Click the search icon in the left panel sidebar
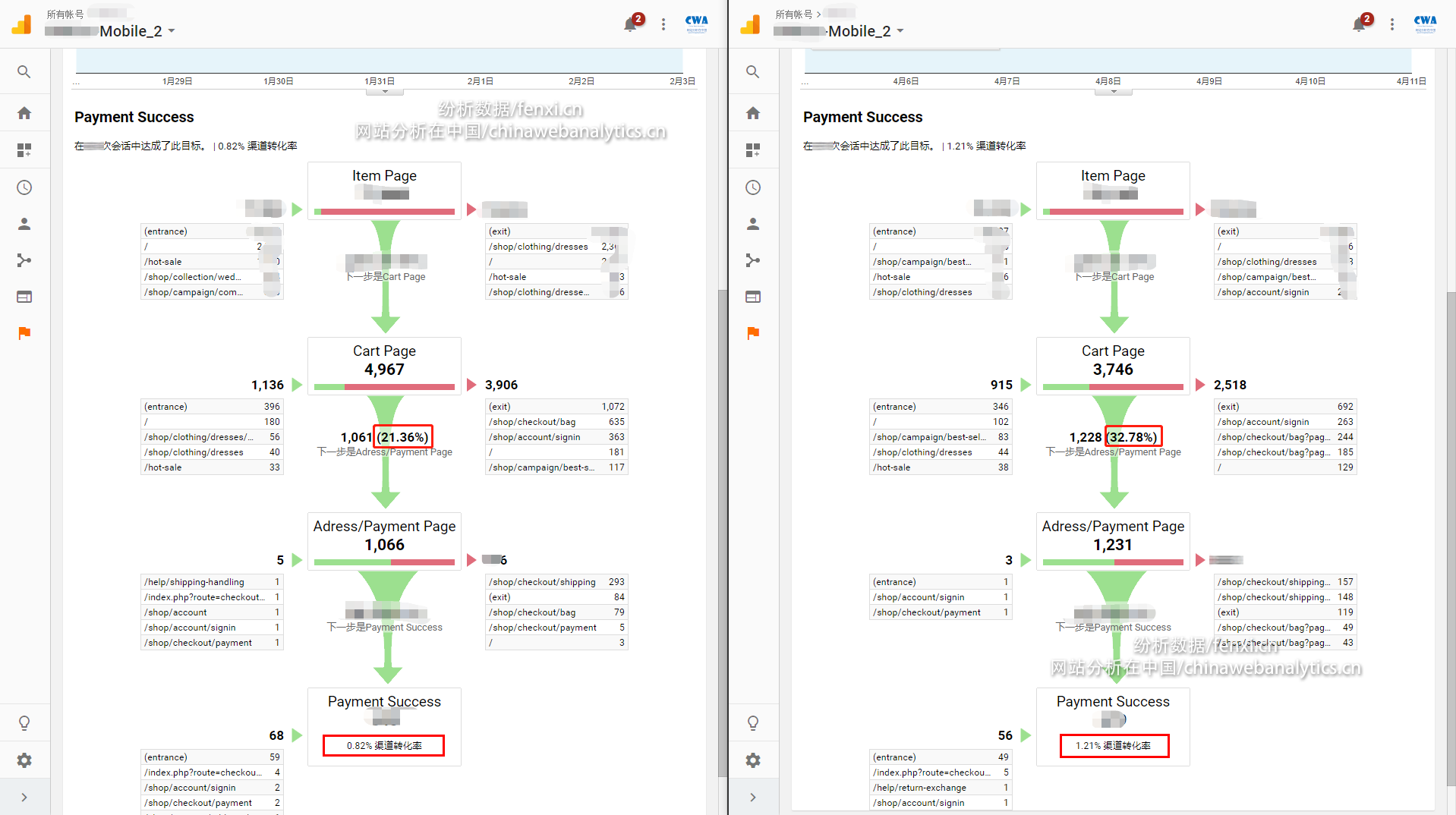Image resolution: width=1456 pixels, height=815 pixels. coord(24,72)
